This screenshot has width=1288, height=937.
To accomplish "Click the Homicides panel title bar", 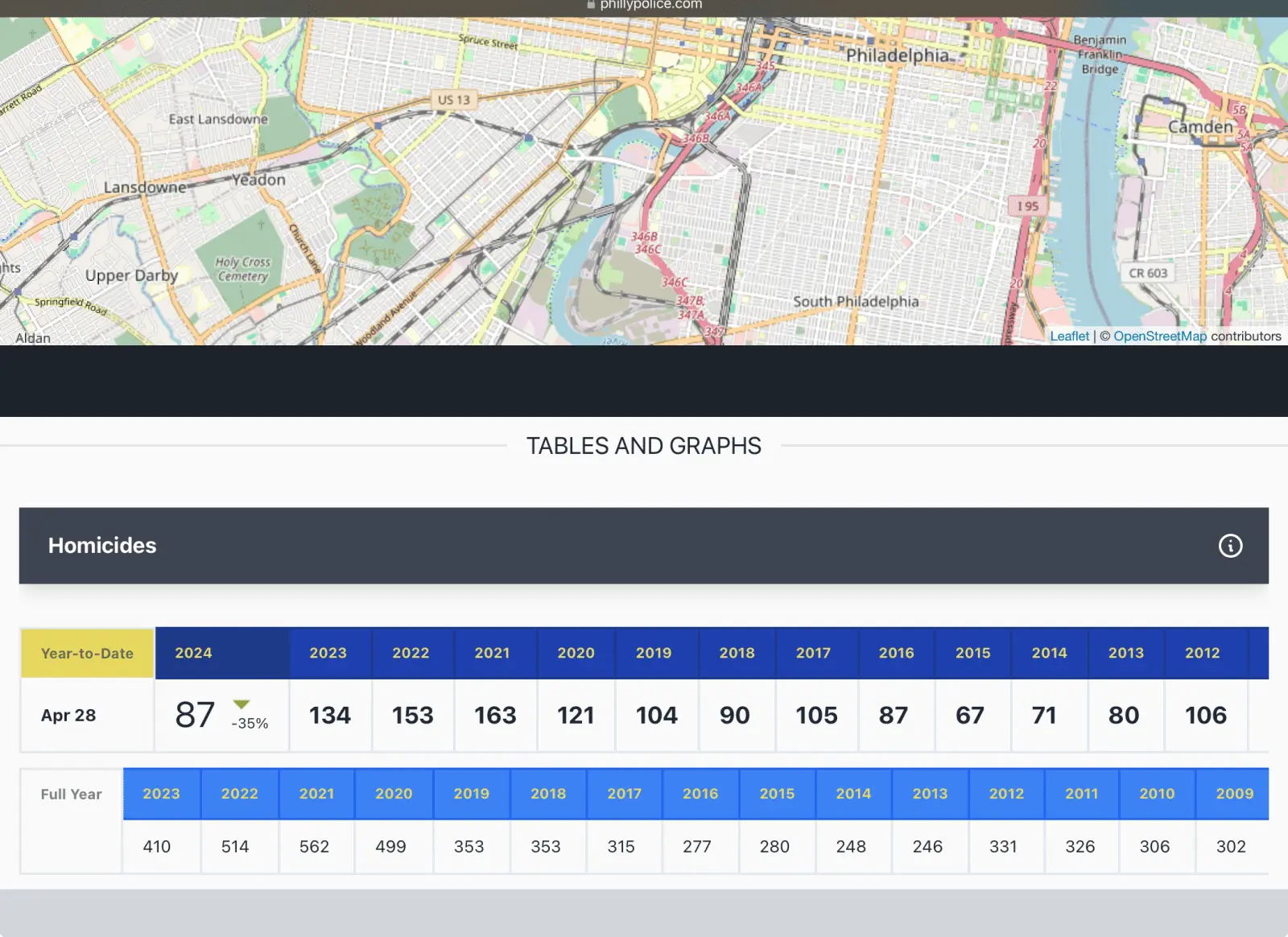I will click(x=643, y=546).
